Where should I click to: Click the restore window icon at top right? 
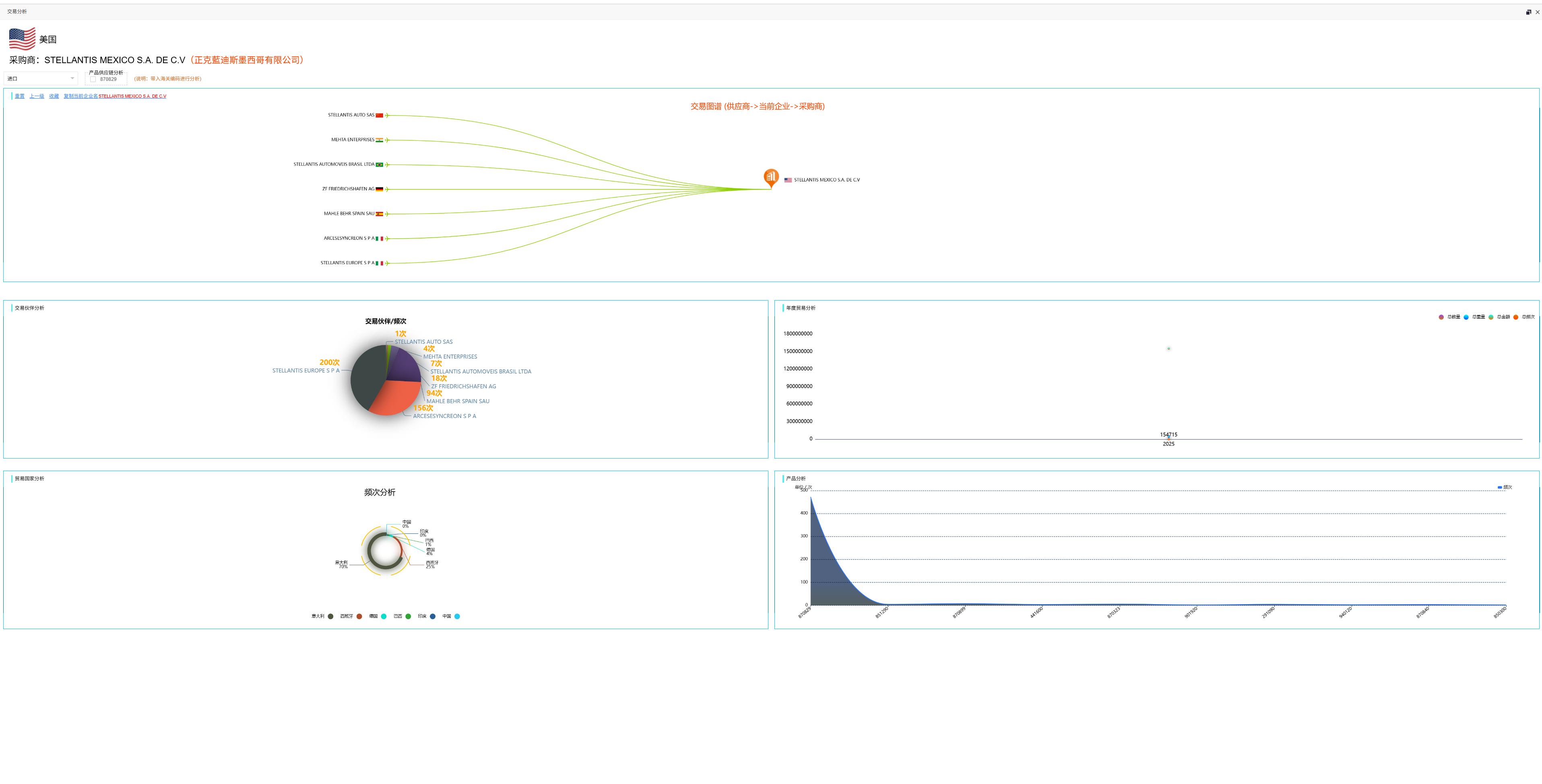click(1528, 12)
